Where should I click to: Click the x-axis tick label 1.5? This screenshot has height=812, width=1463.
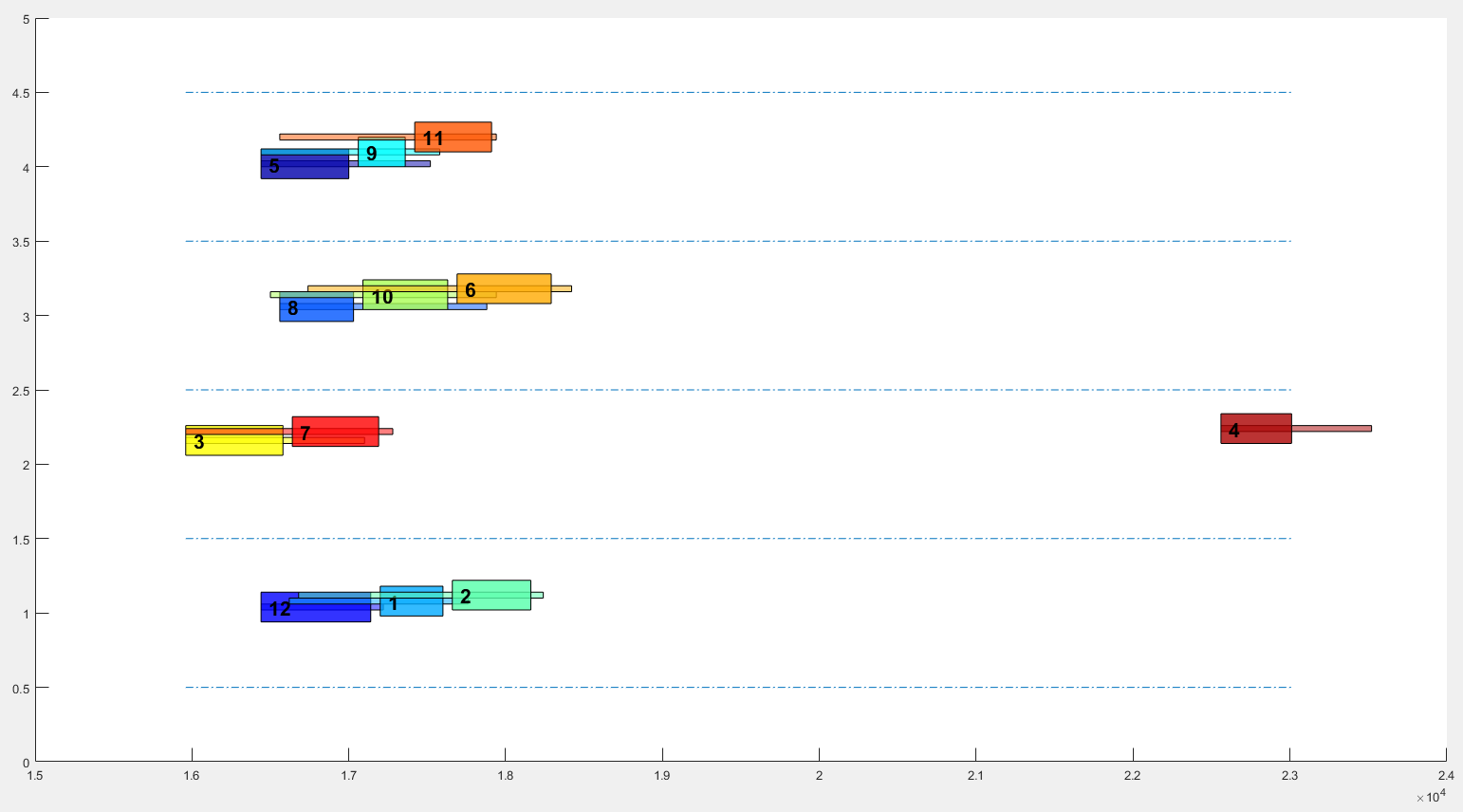tap(35, 776)
